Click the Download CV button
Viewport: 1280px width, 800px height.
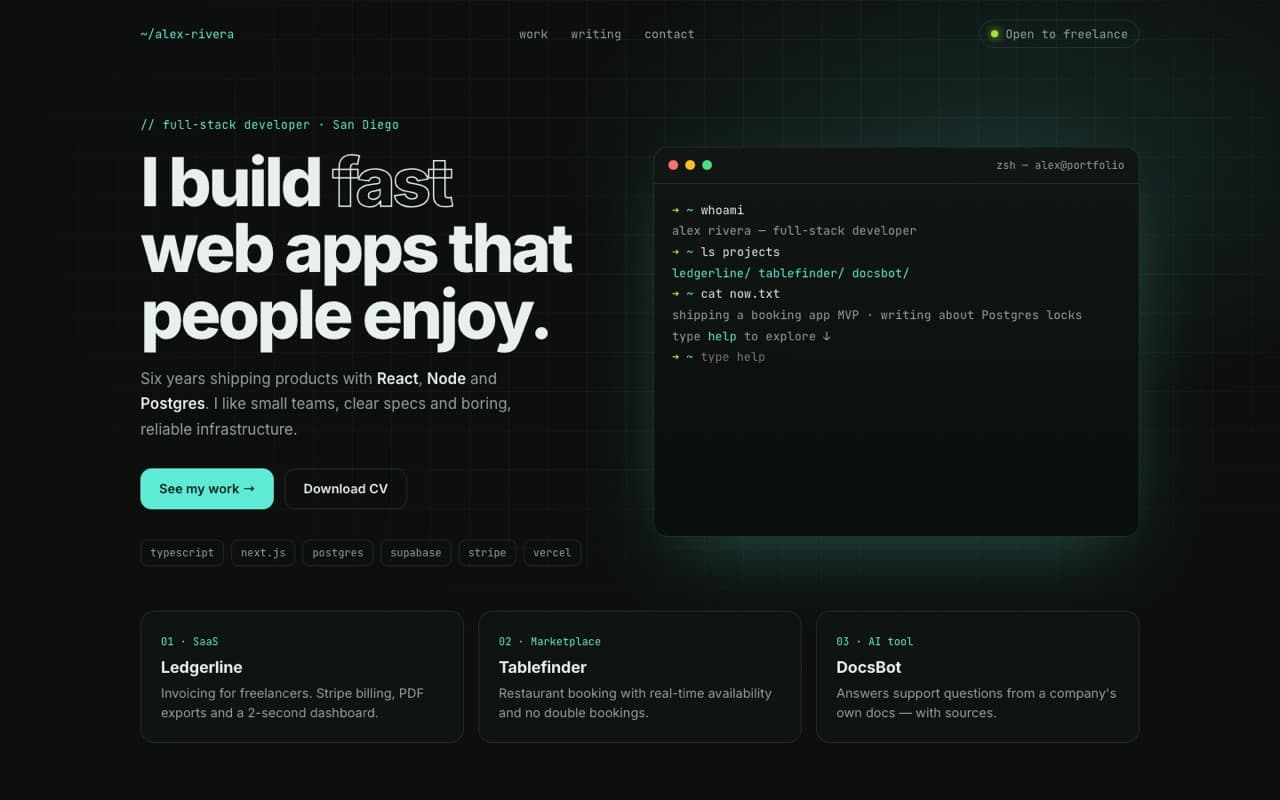346,489
